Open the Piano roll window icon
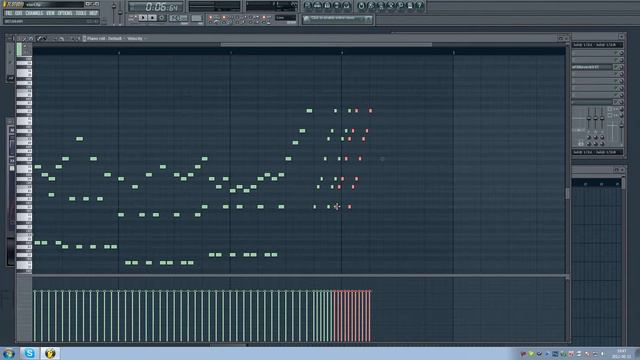 point(327,5)
